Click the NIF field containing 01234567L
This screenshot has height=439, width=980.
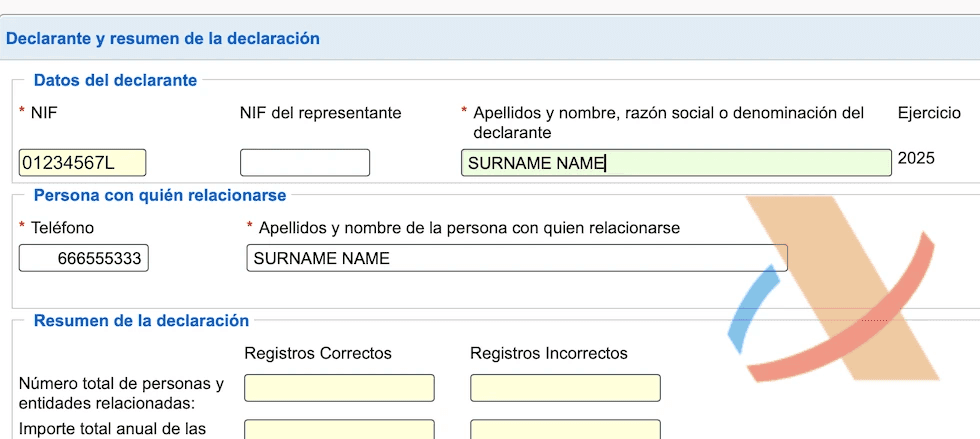(82, 163)
